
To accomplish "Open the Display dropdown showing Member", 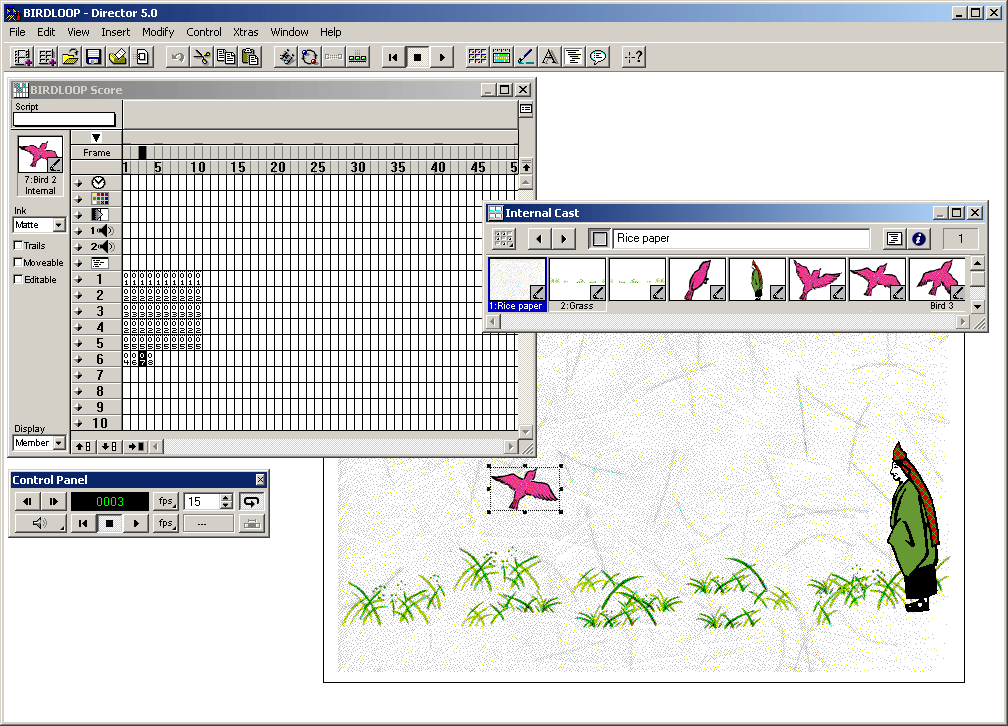I will coord(39,443).
